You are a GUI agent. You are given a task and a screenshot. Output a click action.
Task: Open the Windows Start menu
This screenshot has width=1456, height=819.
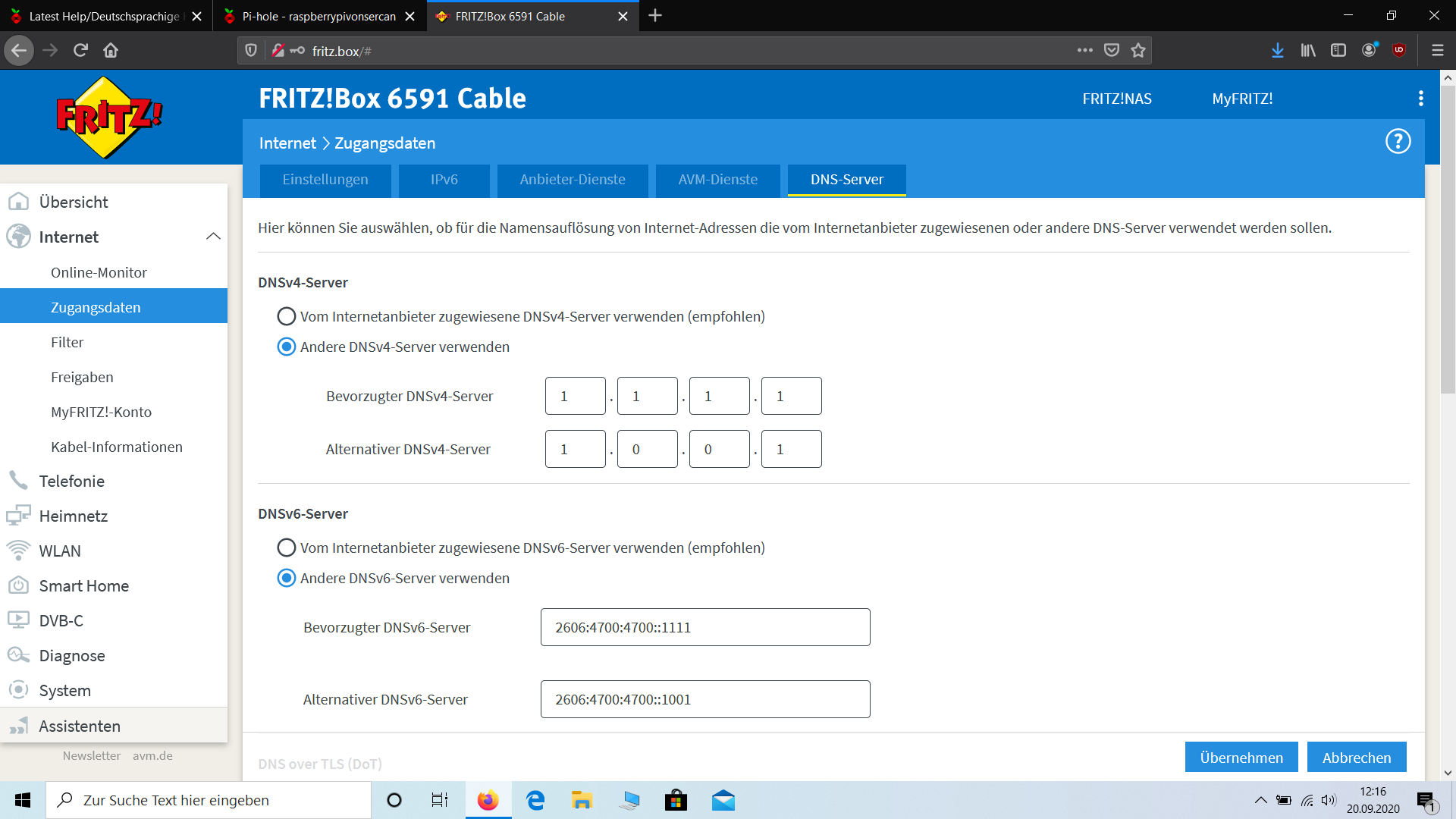click(x=23, y=800)
